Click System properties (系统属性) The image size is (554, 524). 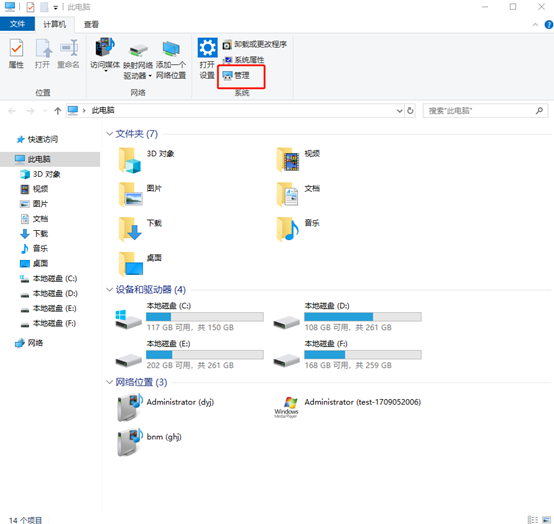pyautogui.click(x=244, y=60)
